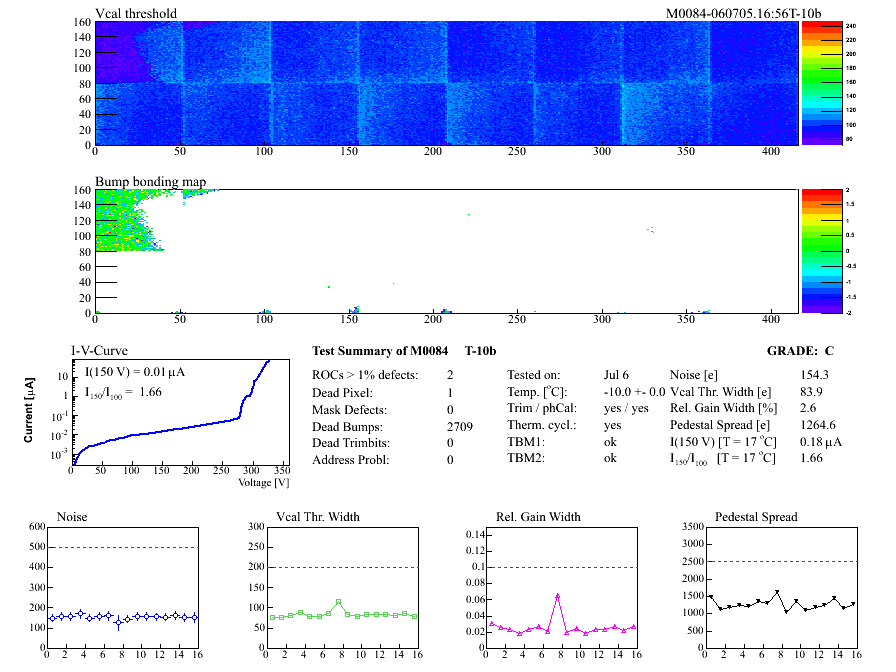The height and width of the screenshot is (672, 896).
Task: Click the Pedestal Spread value 1264.6
Action: click(x=820, y=425)
